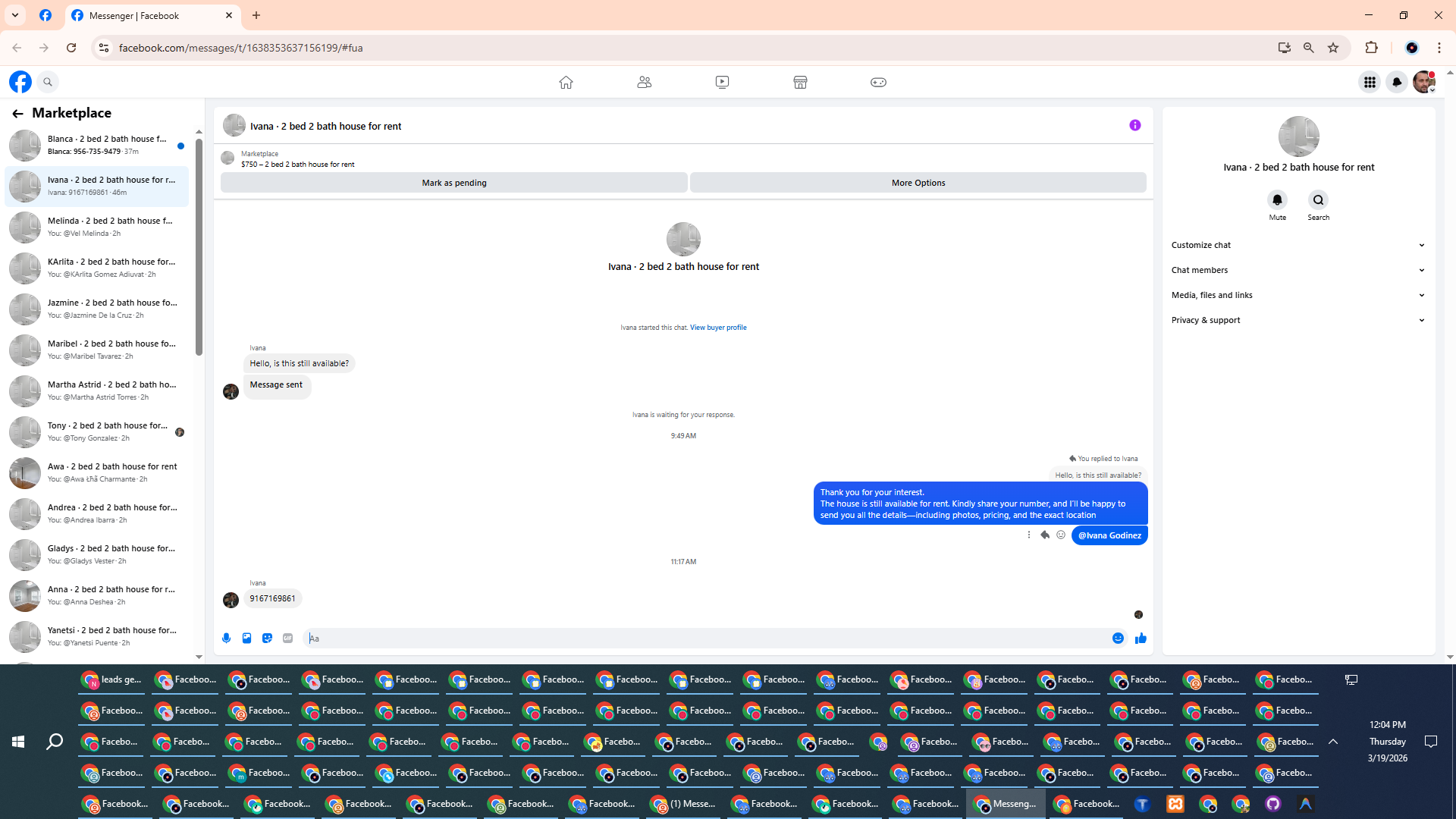Open the sticker picker icon

(267, 639)
